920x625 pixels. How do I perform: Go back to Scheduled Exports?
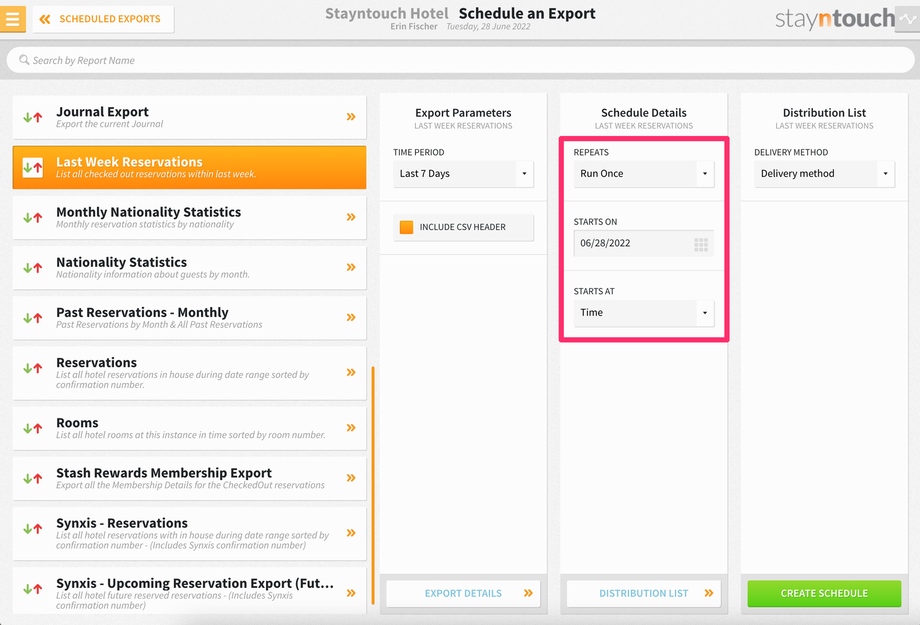[103, 19]
